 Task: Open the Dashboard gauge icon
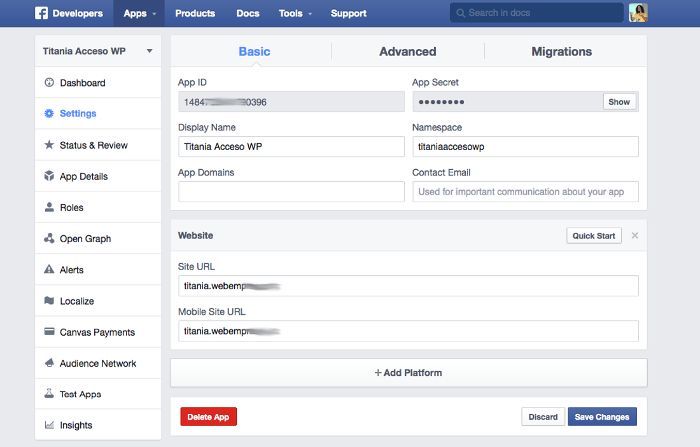49,82
